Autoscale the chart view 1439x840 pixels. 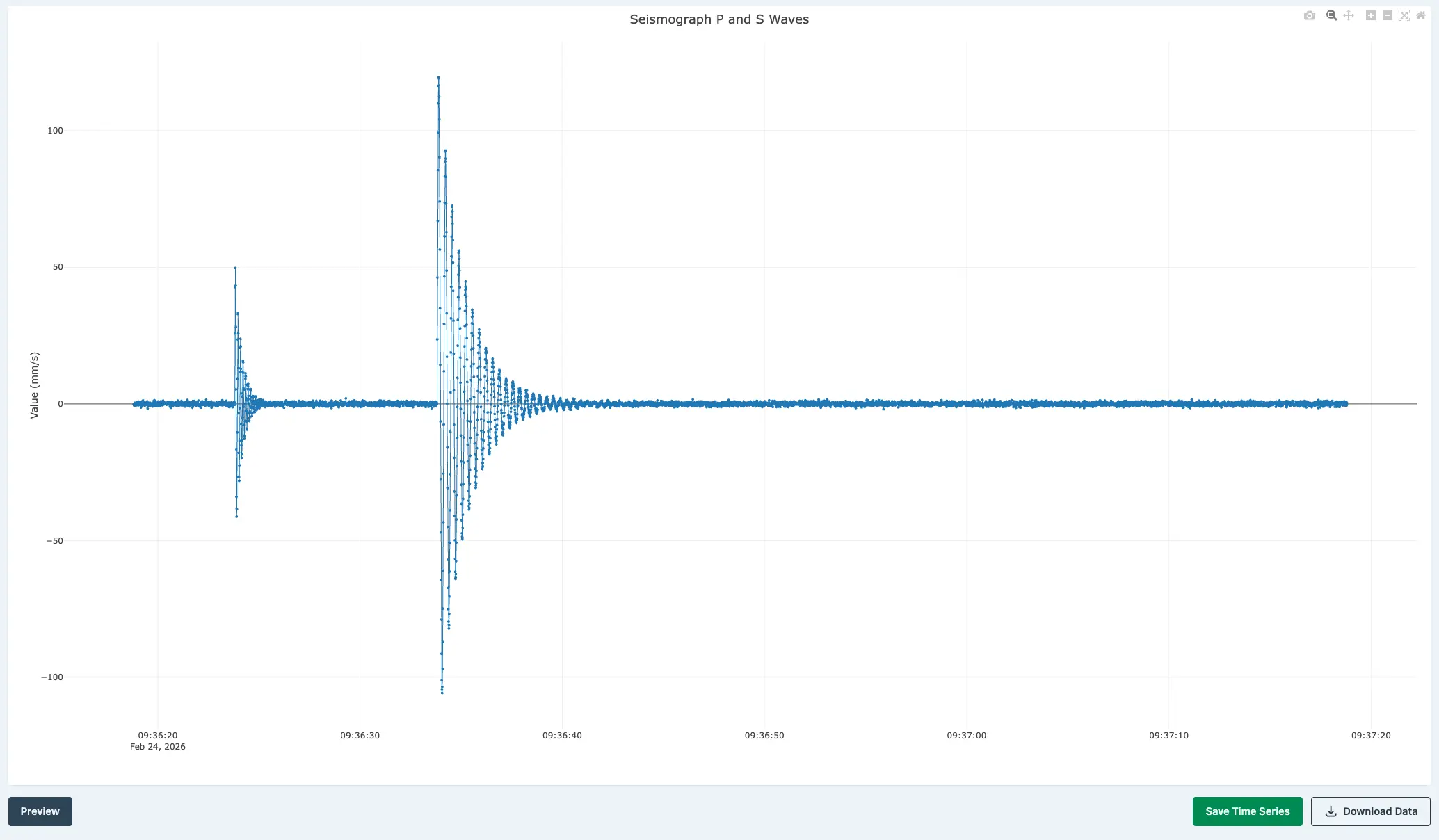[1404, 15]
